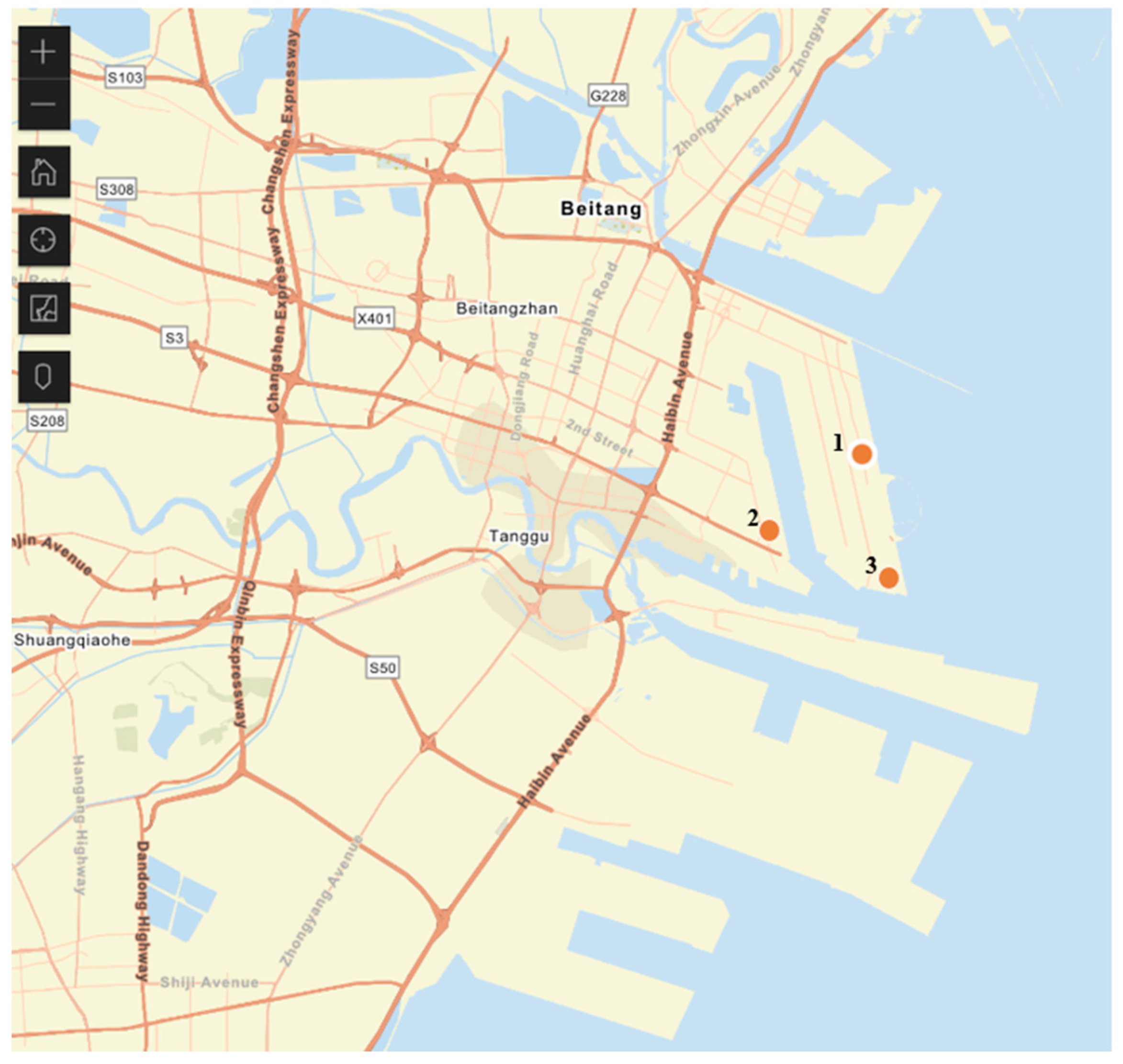Image resolution: width=1123 pixels, height=1064 pixels.
Task: Click the Beitang place label
Action: pyautogui.click(x=601, y=209)
